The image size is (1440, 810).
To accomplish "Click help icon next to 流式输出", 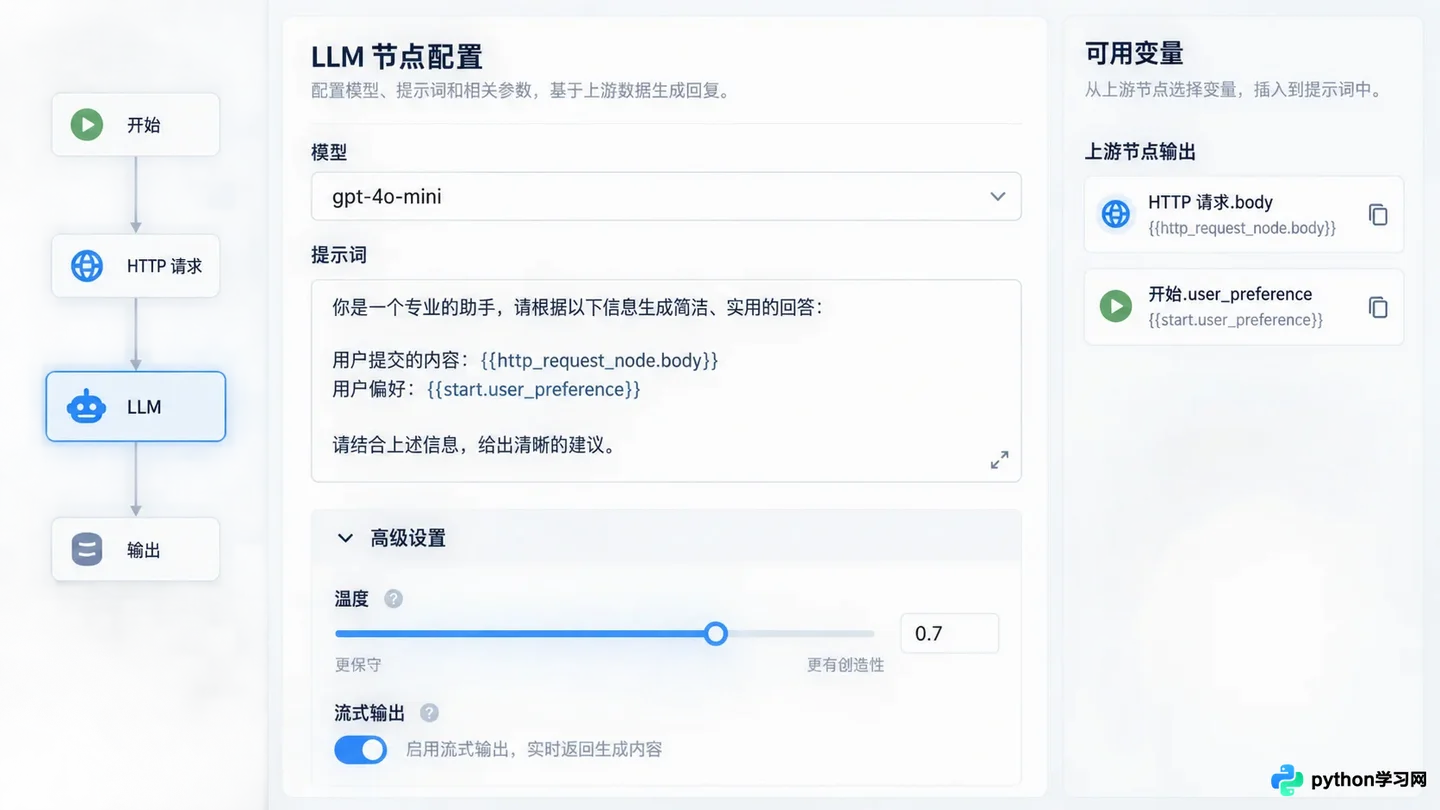I will tap(429, 713).
